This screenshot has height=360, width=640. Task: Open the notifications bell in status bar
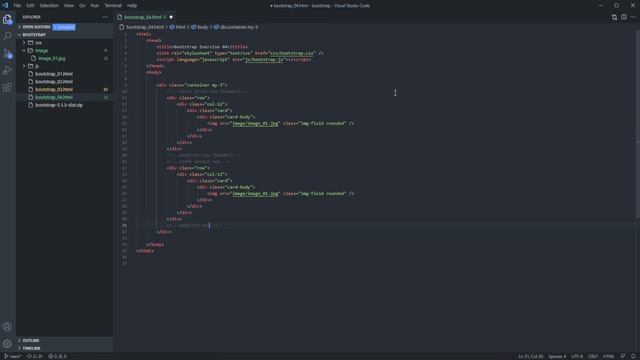point(633,356)
